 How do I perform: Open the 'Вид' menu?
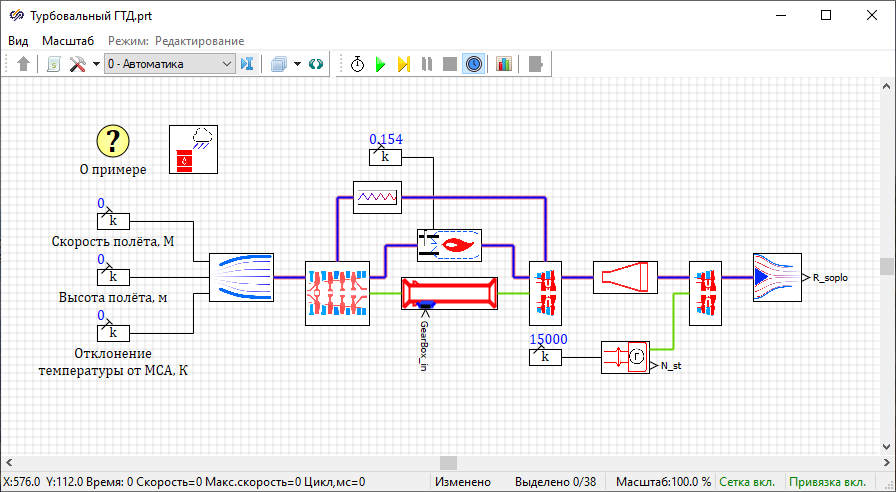click(19, 41)
